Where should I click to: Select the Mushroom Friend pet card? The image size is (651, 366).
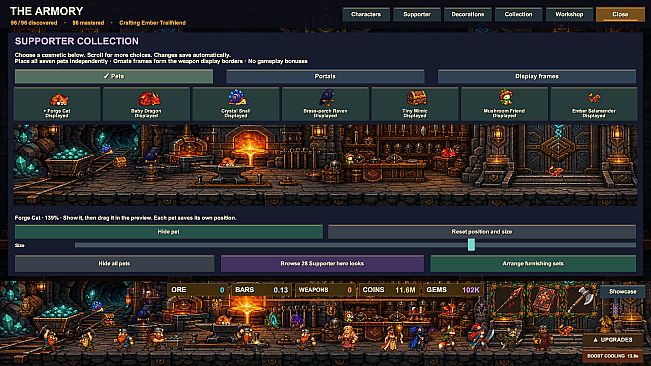tap(504, 104)
